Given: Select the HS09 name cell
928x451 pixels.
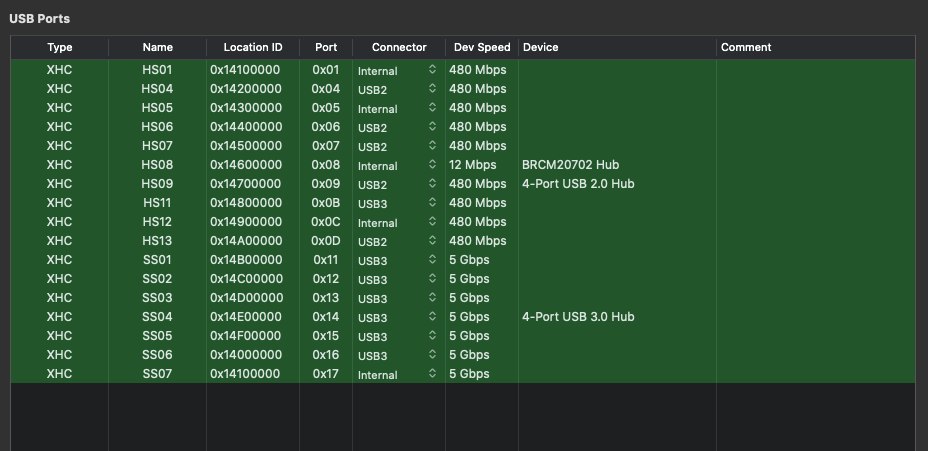Looking at the screenshot, I should point(157,183).
